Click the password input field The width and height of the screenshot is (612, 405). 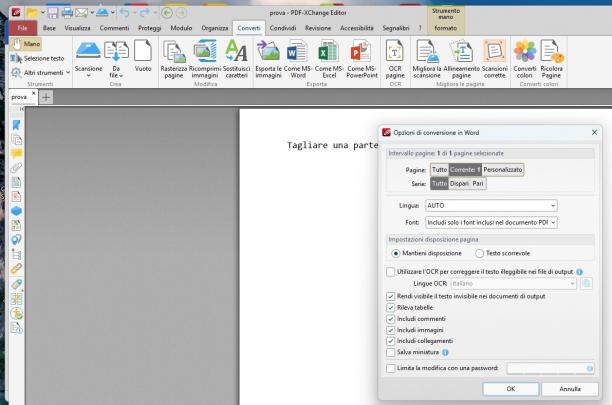[x=550, y=368]
